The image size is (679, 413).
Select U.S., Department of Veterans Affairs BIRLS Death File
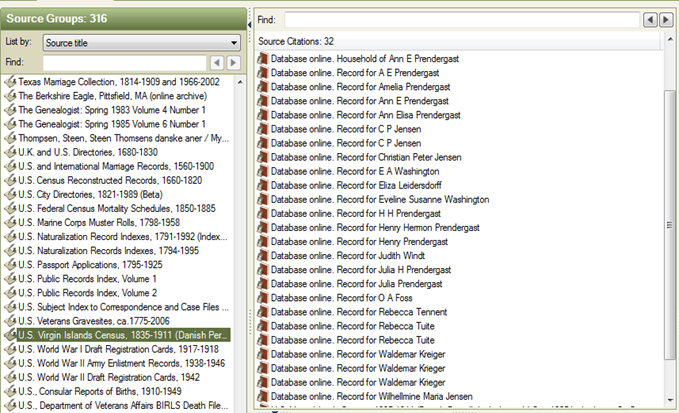(123, 405)
